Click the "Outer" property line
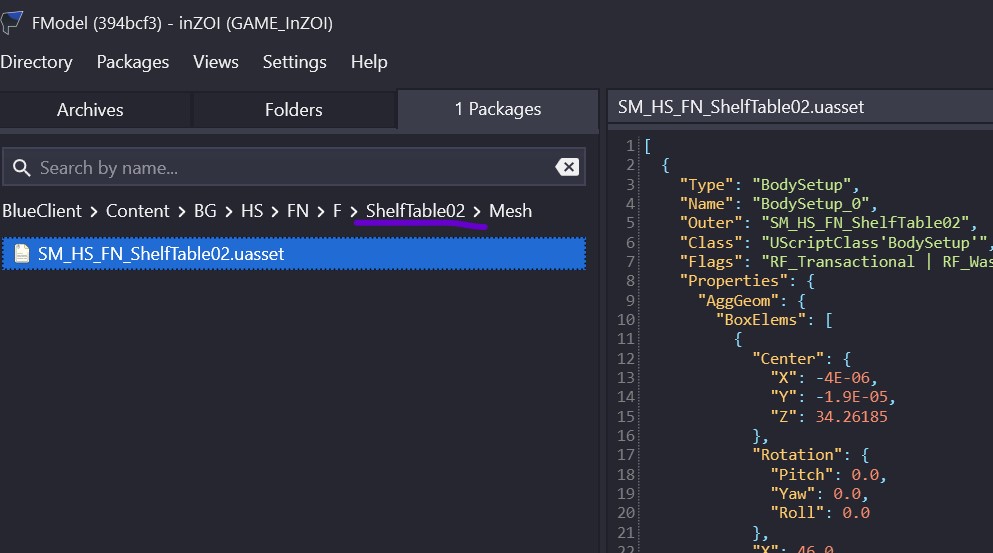Viewport: 993px width, 553px height. (x=828, y=223)
